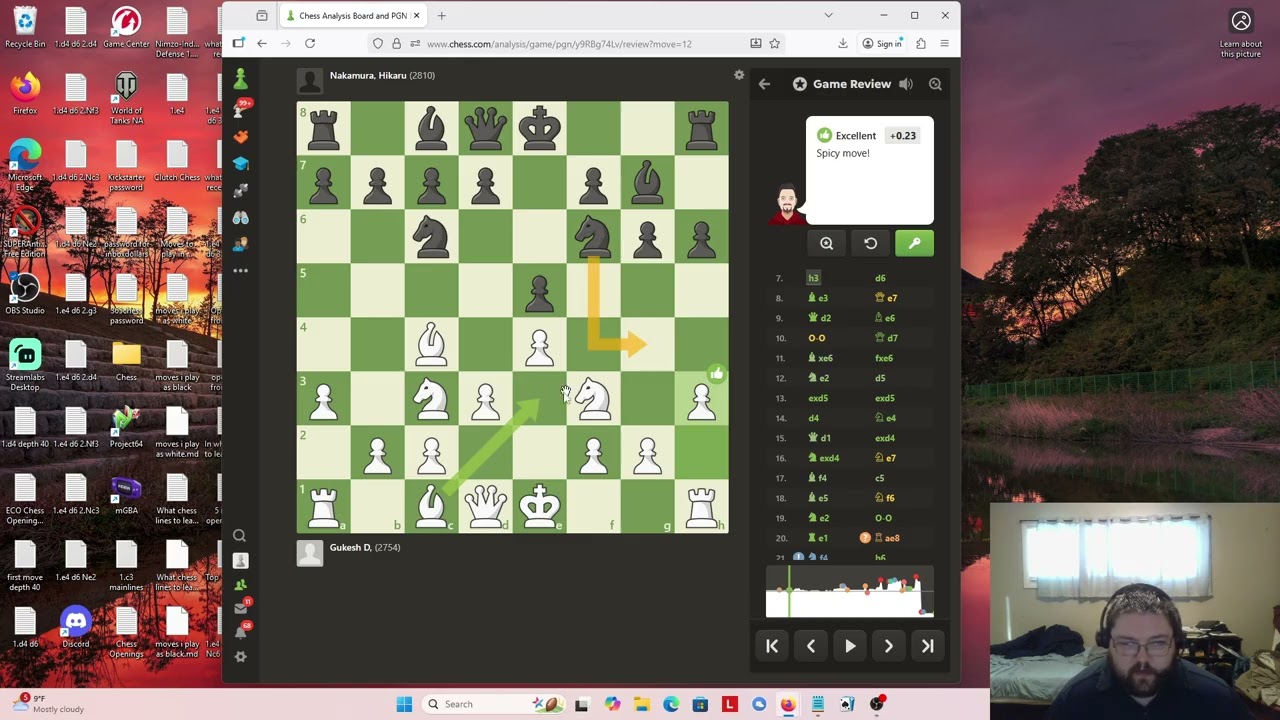Open Firefox downloads arrow
Image resolution: width=1280 pixels, height=720 pixels.
(843, 44)
